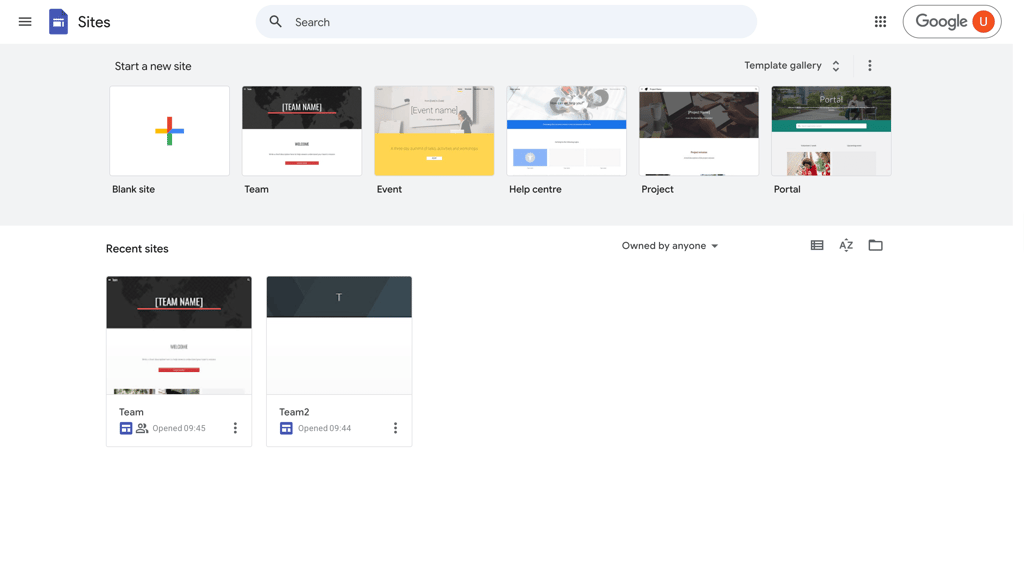
Task: Click the Portal label
Action: pos(786,189)
